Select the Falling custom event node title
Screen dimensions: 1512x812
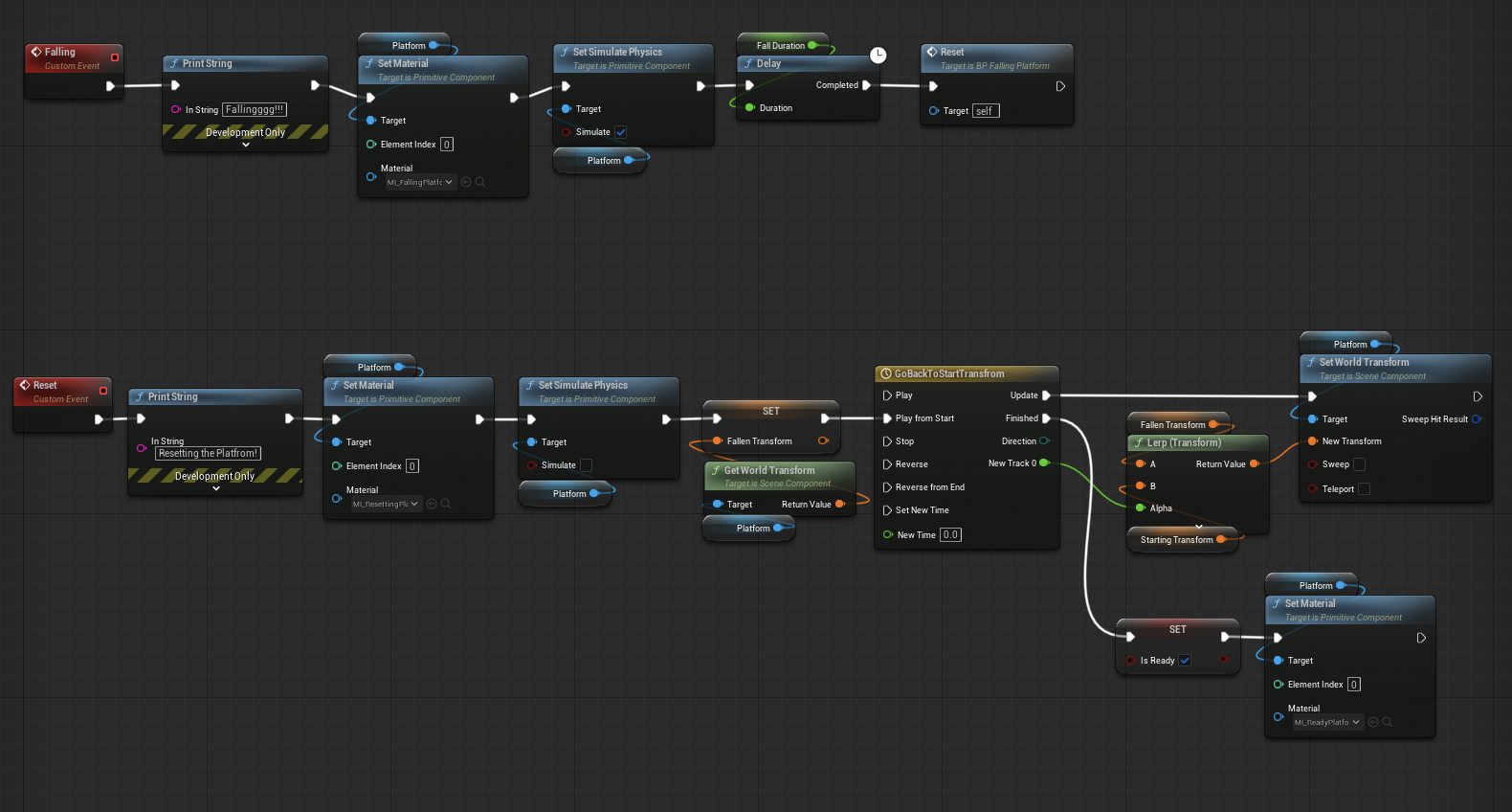59,52
